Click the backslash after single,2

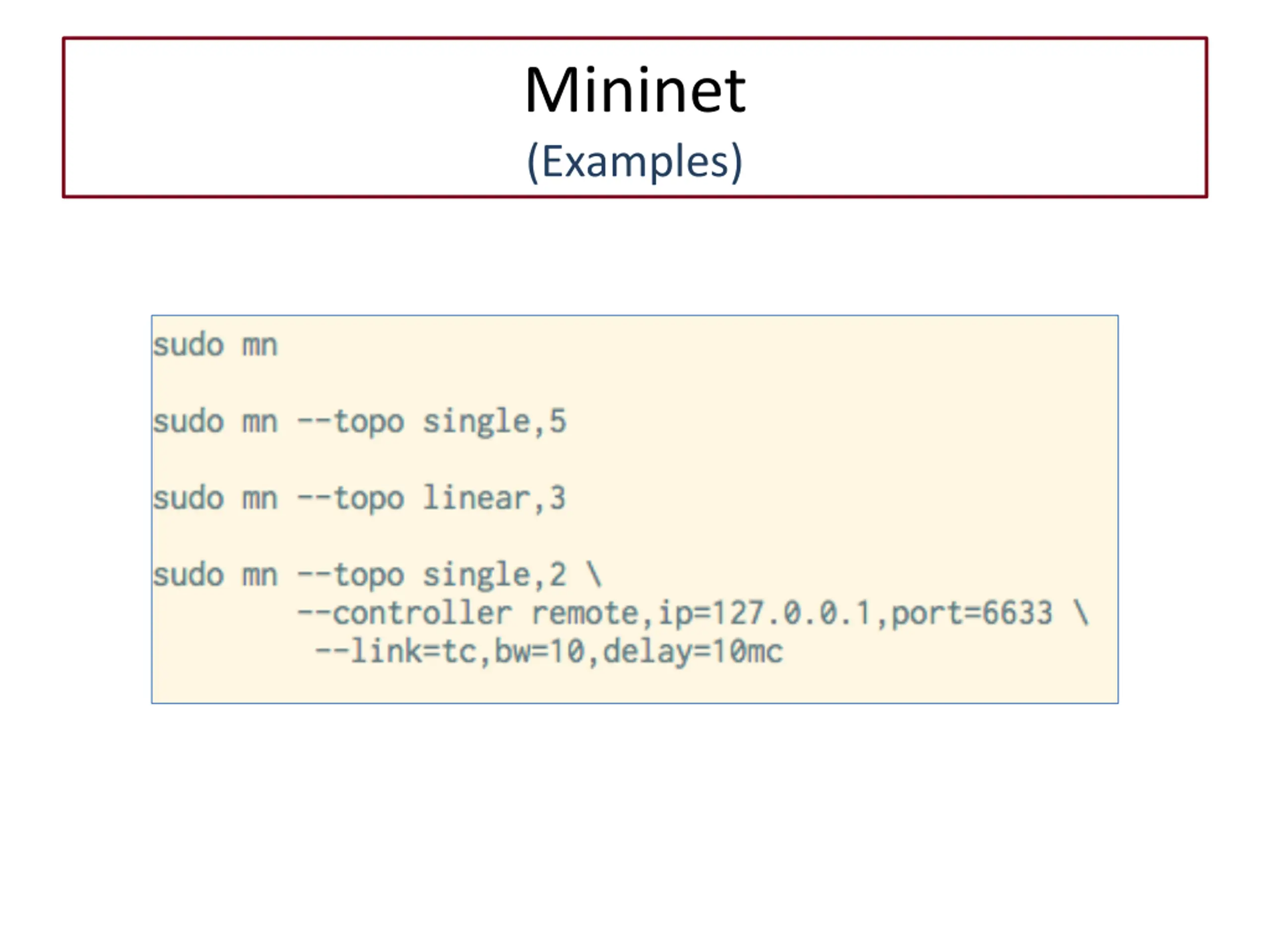pyautogui.click(x=594, y=574)
